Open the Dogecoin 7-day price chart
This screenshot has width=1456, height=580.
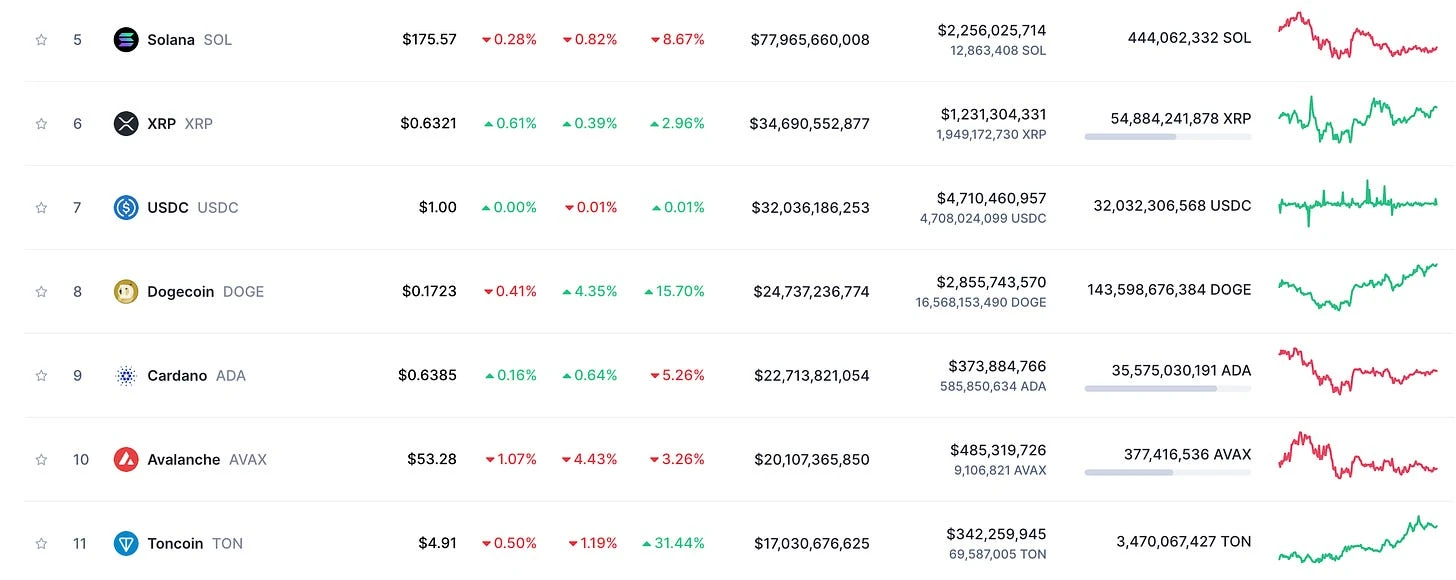point(1358,286)
